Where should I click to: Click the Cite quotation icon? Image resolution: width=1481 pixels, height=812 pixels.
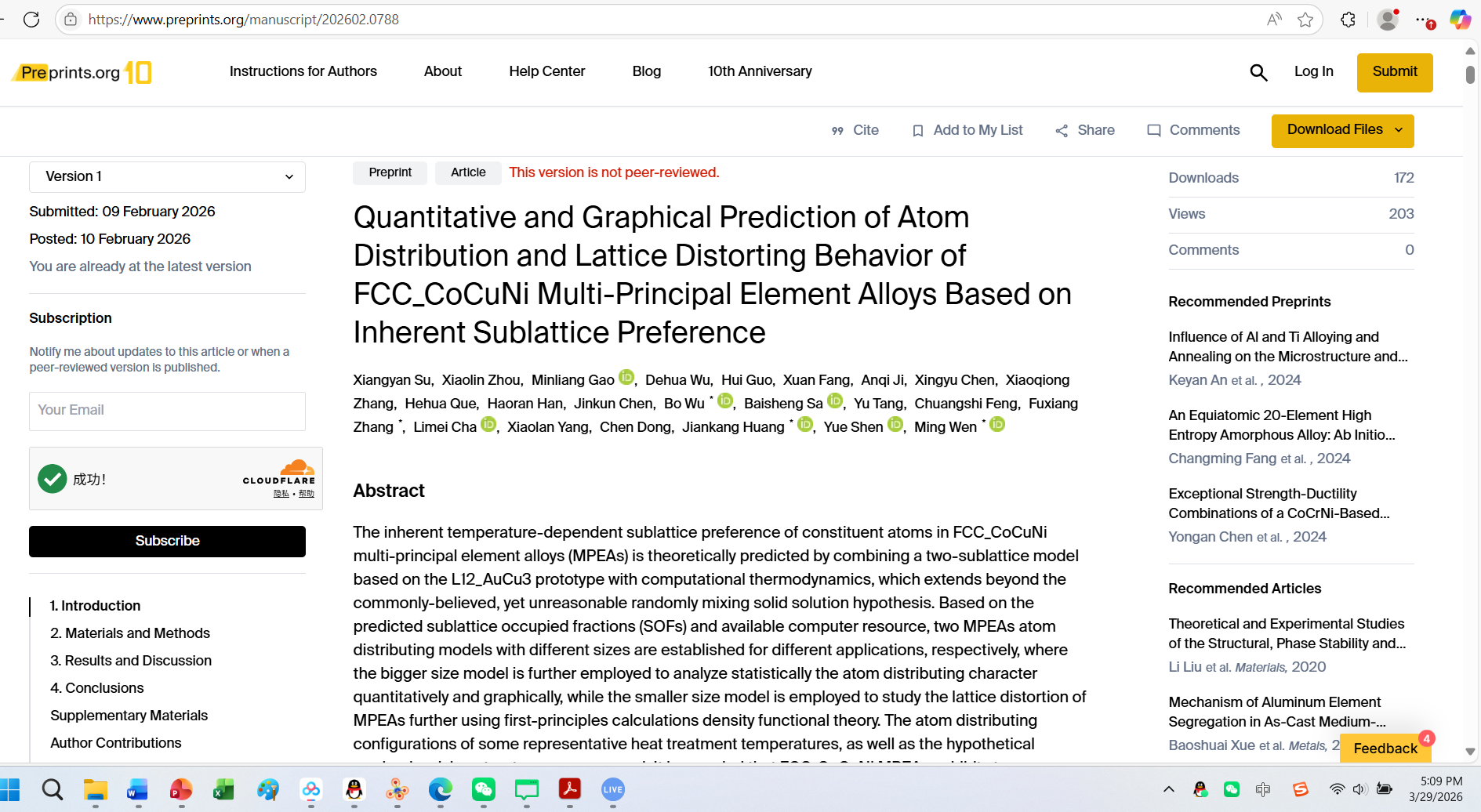click(x=837, y=131)
